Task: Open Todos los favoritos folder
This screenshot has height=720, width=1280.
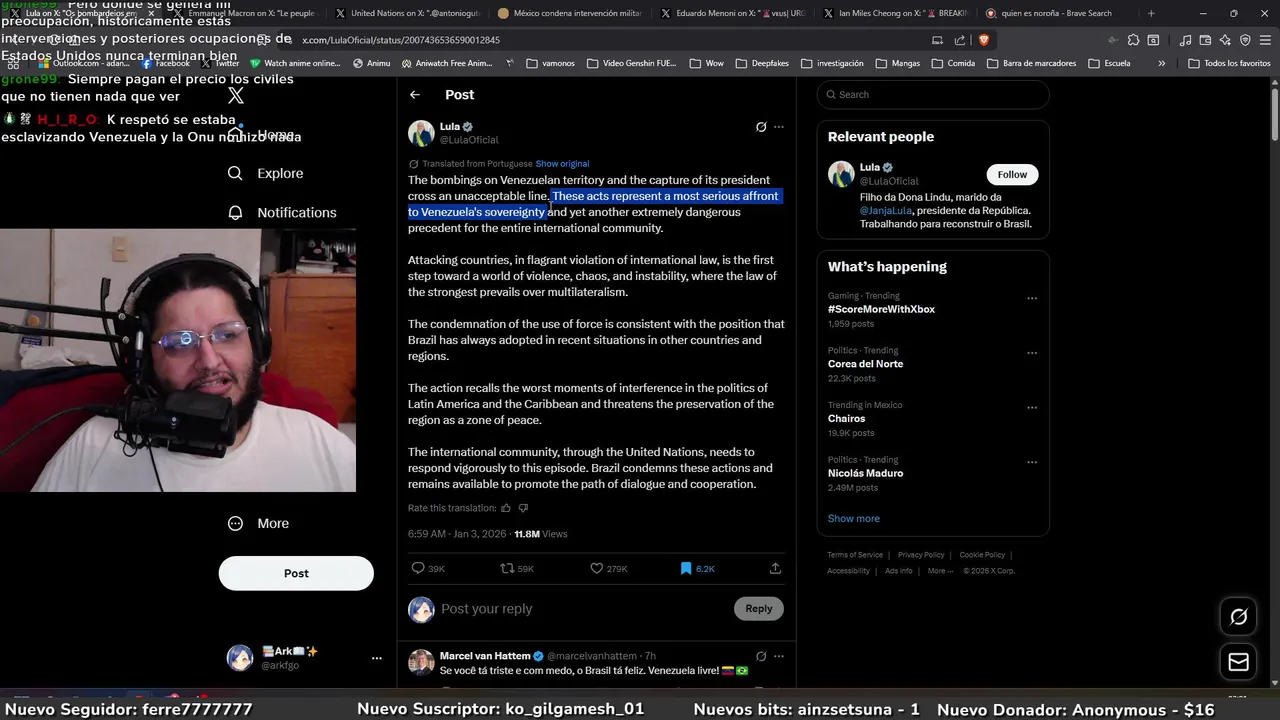Action: (1229, 63)
